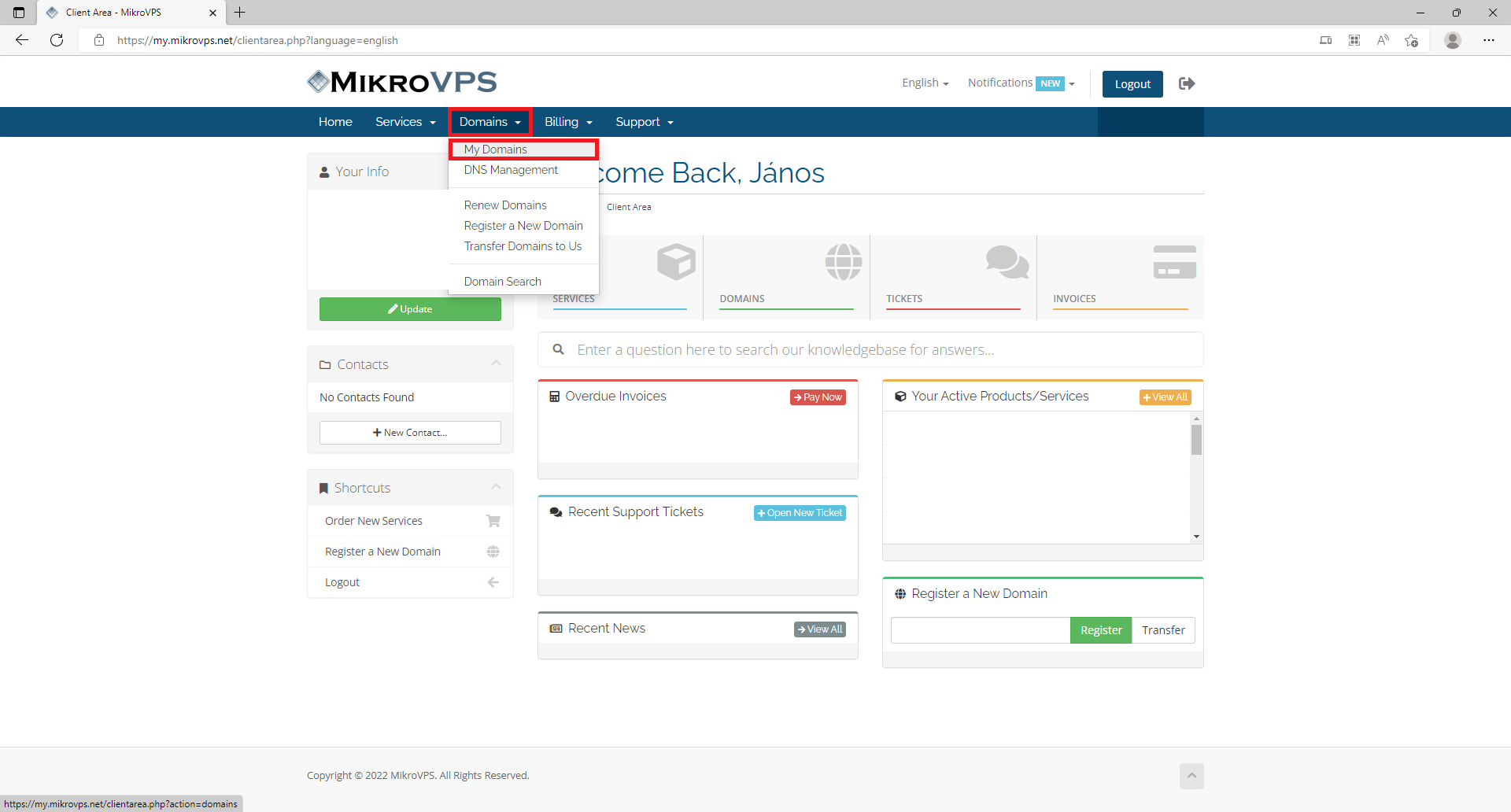The image size is (1511, 812).
Task: Open Order New Services shortcut
Action: [374, 521]
